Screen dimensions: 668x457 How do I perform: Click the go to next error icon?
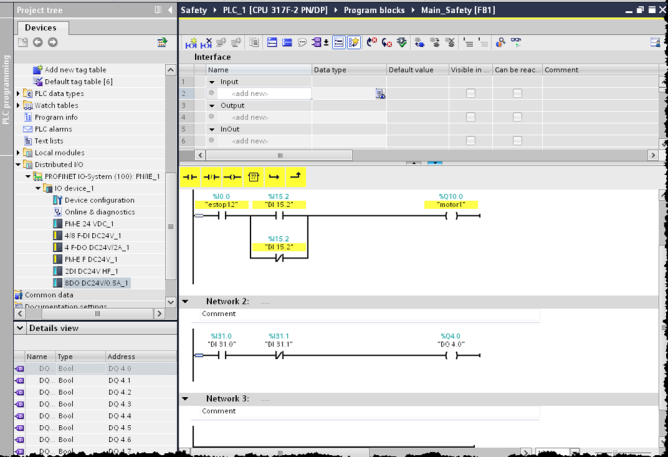tap(386, 42)
